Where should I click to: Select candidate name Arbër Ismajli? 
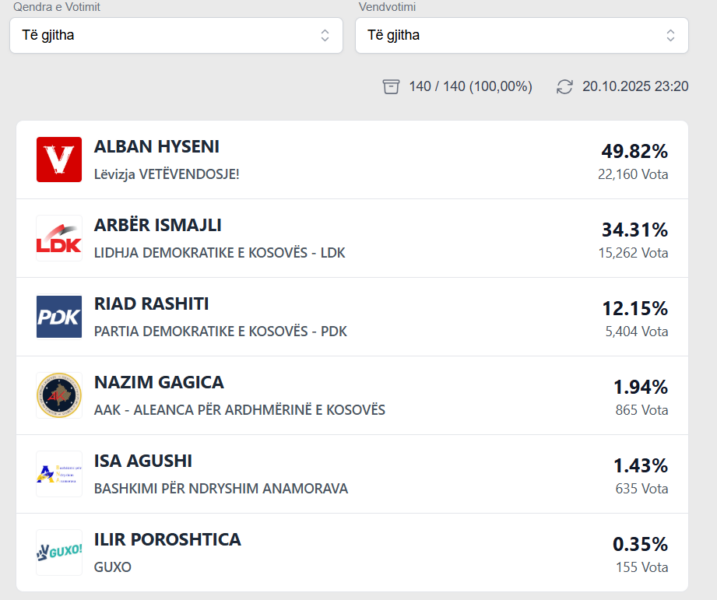click(157, 225)
